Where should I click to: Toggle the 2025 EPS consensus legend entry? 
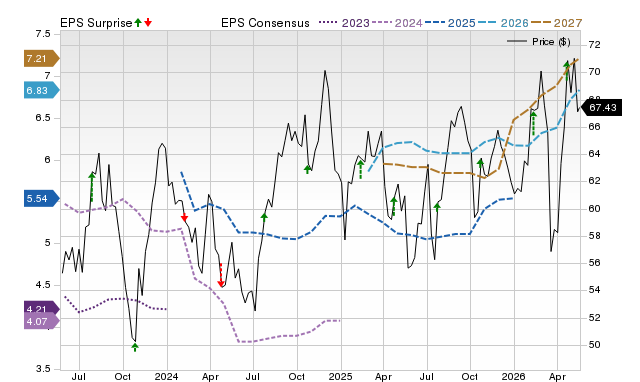tap(450, 23)
